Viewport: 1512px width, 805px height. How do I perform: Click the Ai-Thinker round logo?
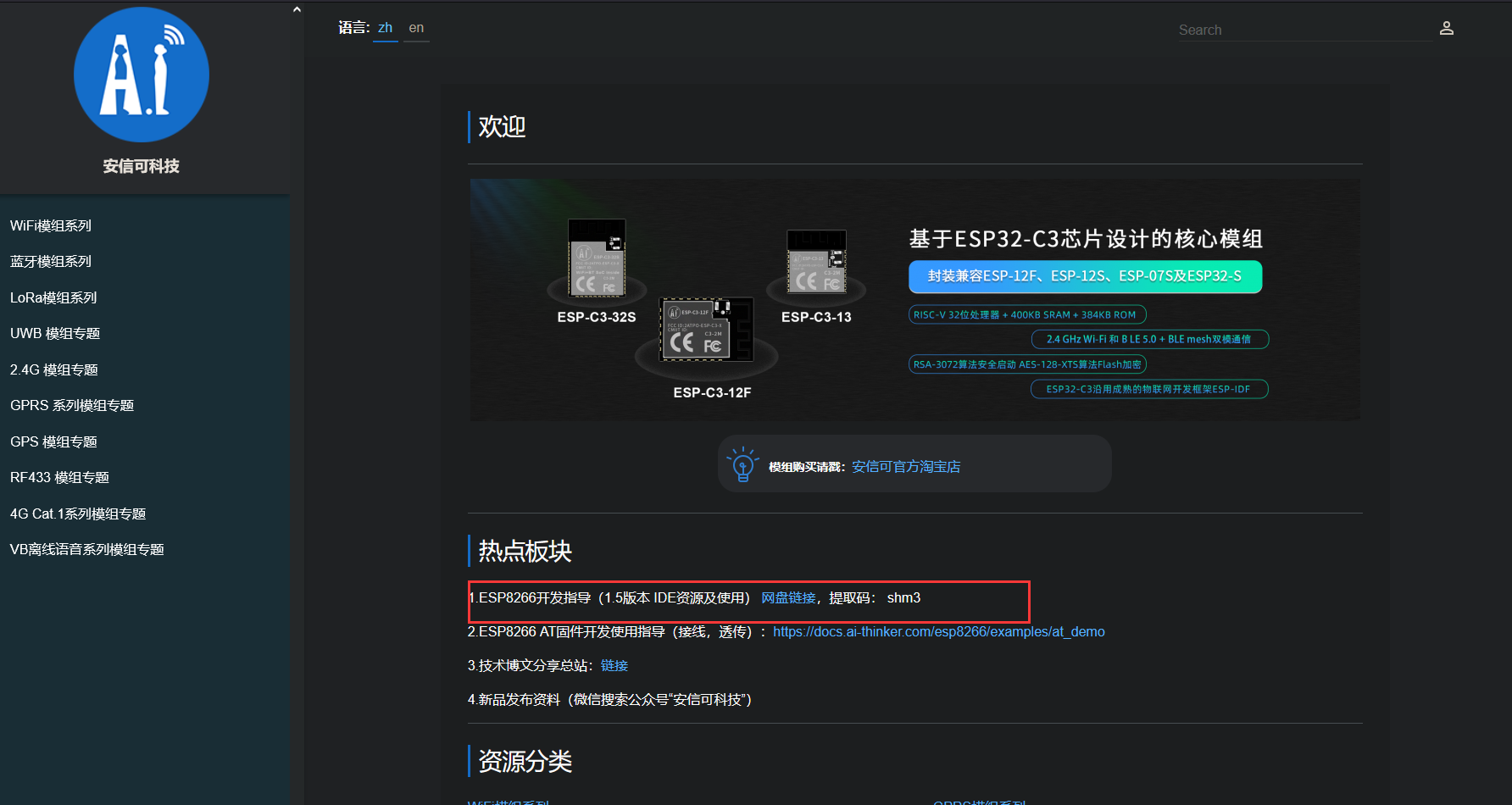point(142,75)
